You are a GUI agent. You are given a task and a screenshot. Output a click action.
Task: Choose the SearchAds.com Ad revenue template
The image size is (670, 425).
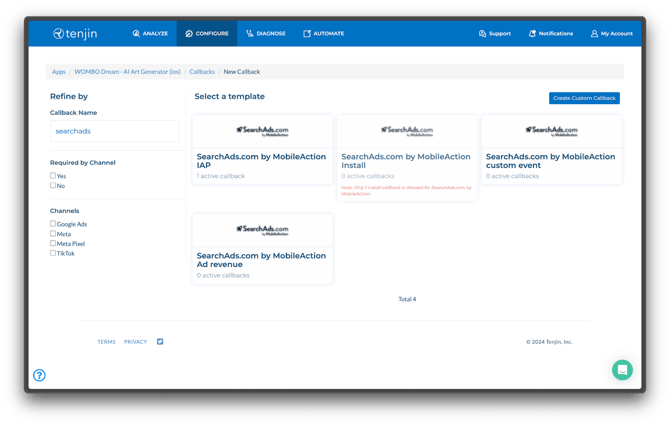pyautogui.click(x=262, y=259)
